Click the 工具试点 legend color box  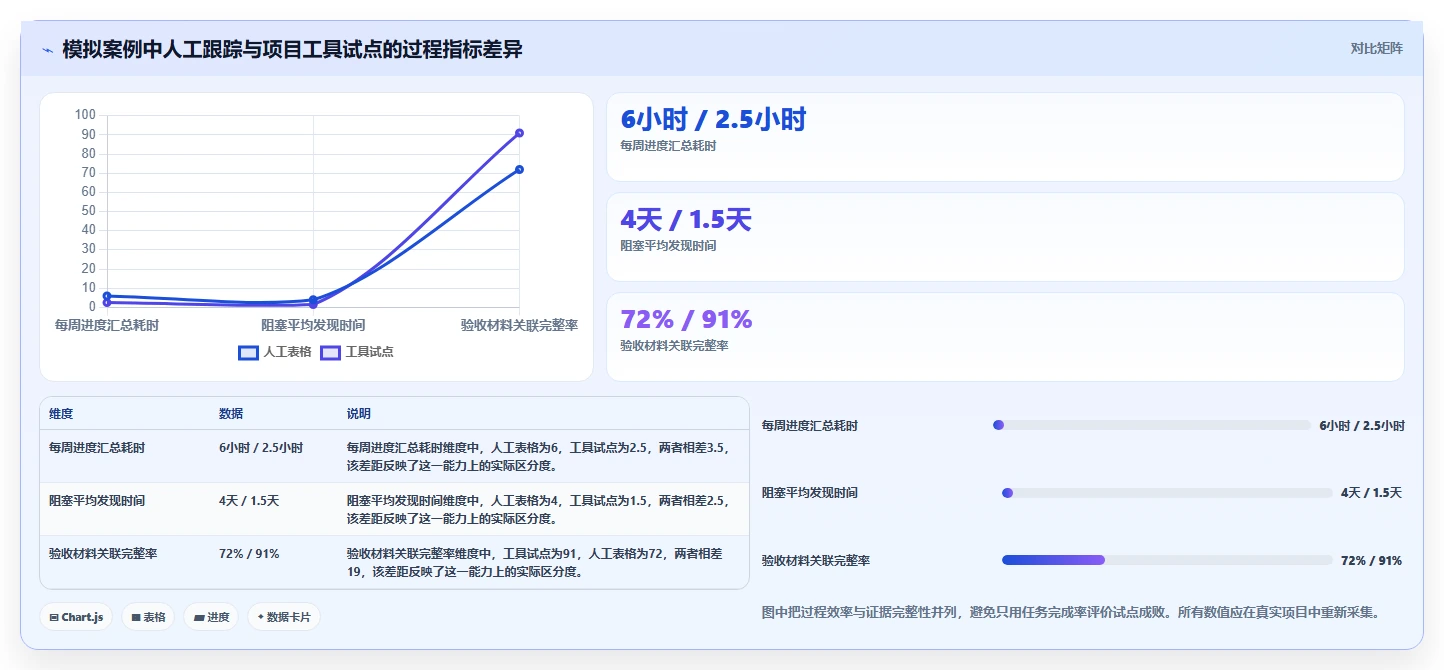point(330,352)
